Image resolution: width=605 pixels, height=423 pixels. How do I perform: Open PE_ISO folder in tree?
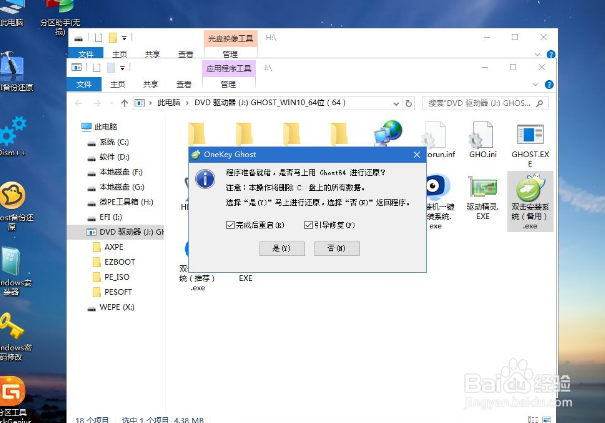pyautogui.click(x=112, y=277)
